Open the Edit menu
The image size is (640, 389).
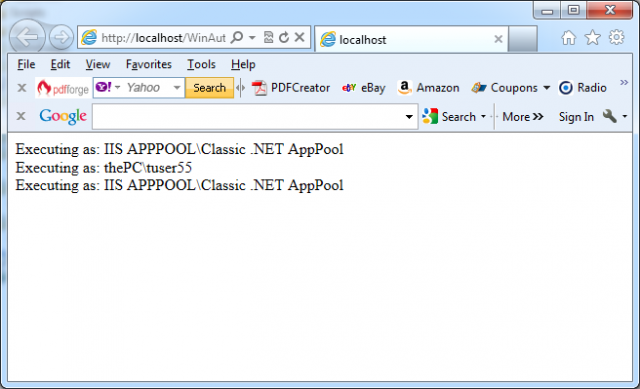[60, 64]
